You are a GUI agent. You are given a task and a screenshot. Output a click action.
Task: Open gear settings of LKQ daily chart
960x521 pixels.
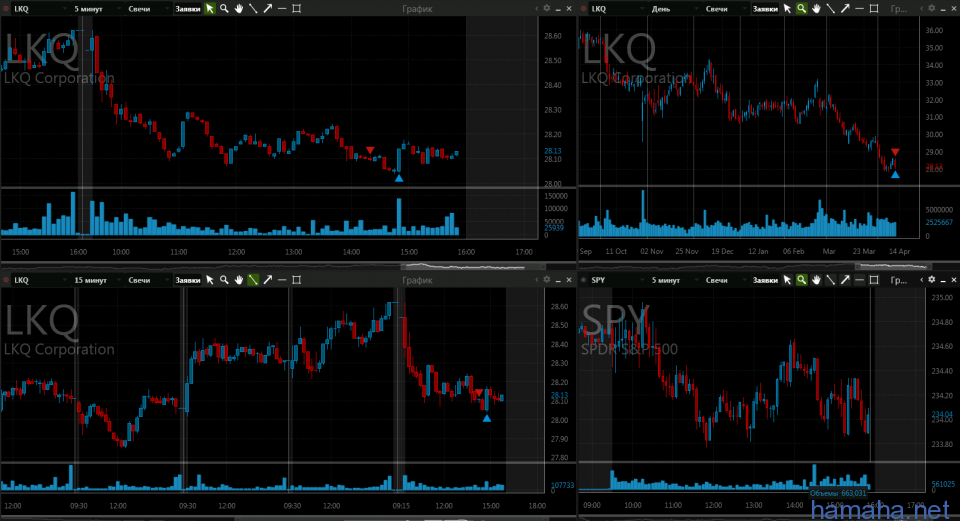pyautogui.click(x=932, y=9)
